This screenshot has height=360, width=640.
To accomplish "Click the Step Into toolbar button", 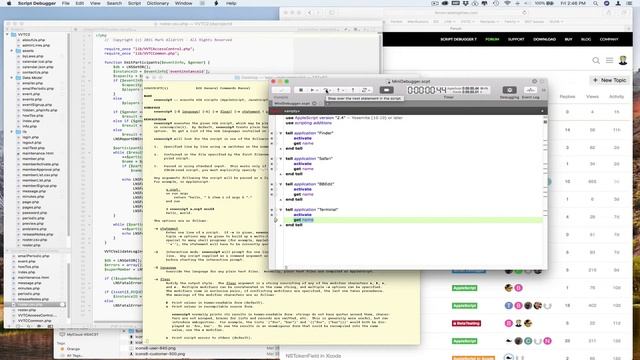I will click(339, 90).
